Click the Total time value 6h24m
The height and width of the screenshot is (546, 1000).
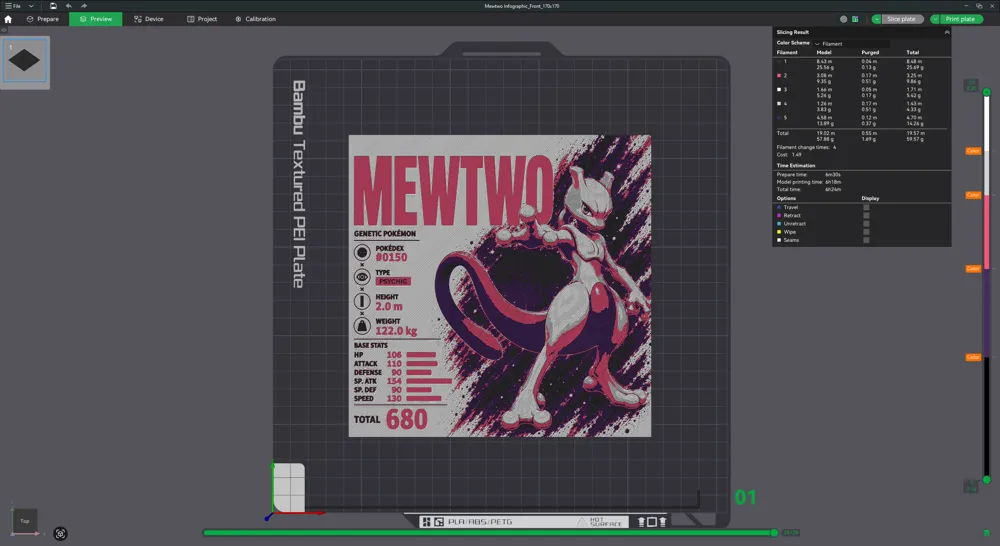(833, 189)
